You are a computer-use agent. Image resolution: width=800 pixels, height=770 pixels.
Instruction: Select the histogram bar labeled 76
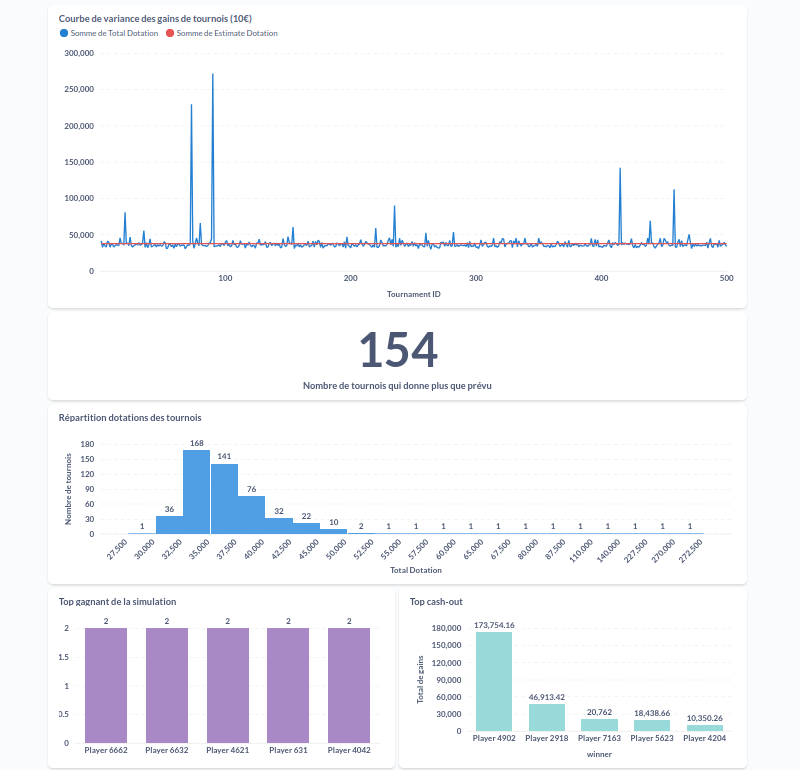click(252, 515)
